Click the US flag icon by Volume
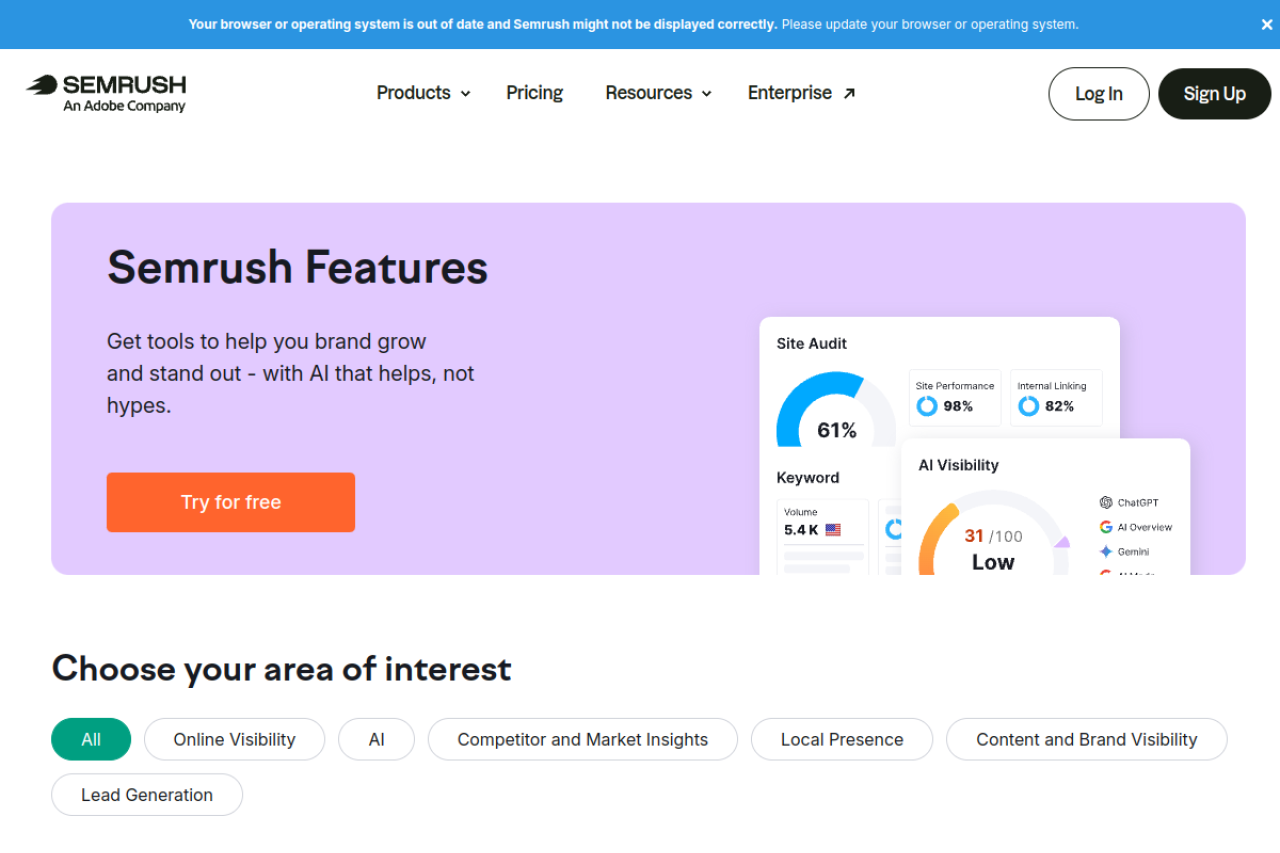This screenshot has width=1280, height=853. (x=833, y=530)
